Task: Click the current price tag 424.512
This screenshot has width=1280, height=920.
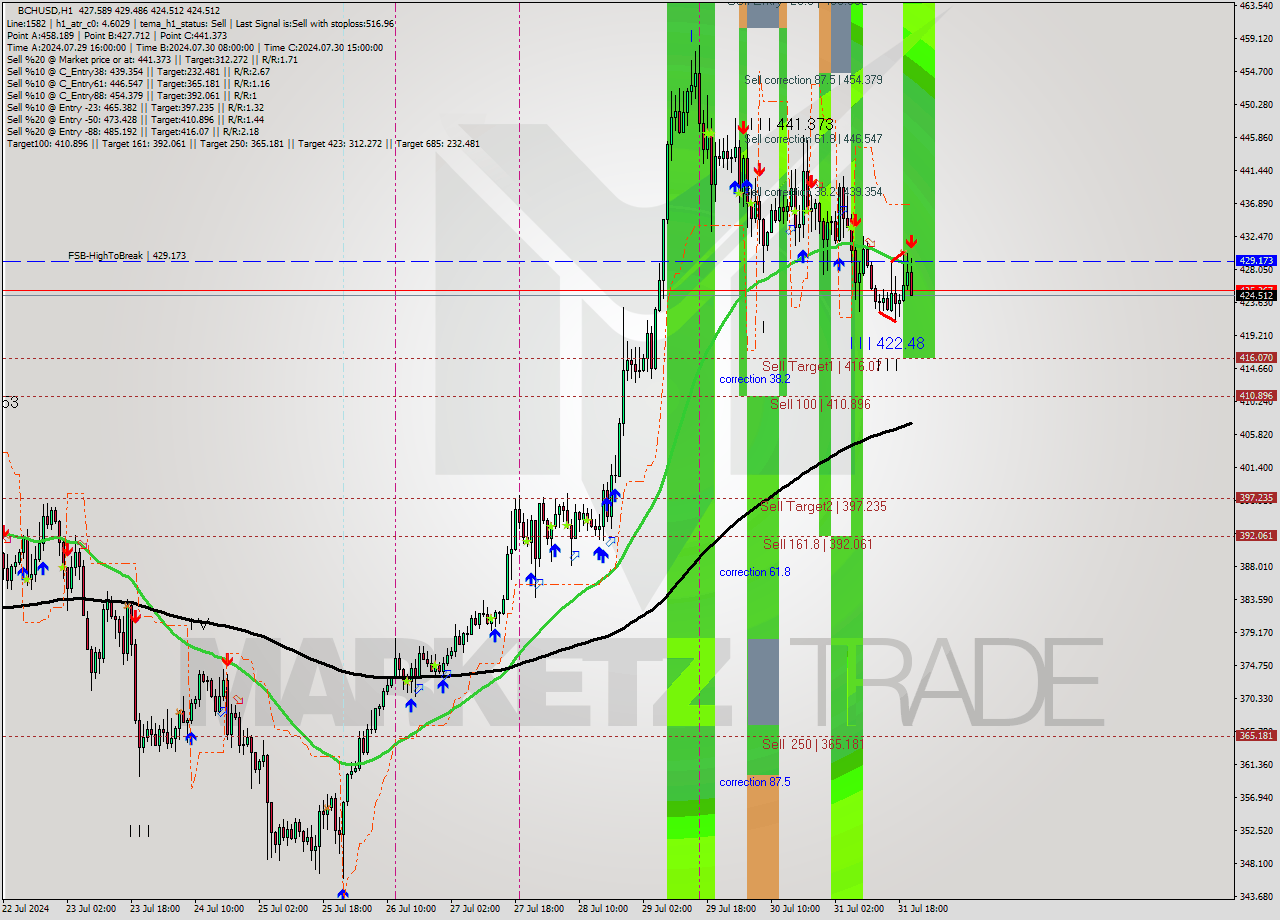Action: coord(1256,295)
